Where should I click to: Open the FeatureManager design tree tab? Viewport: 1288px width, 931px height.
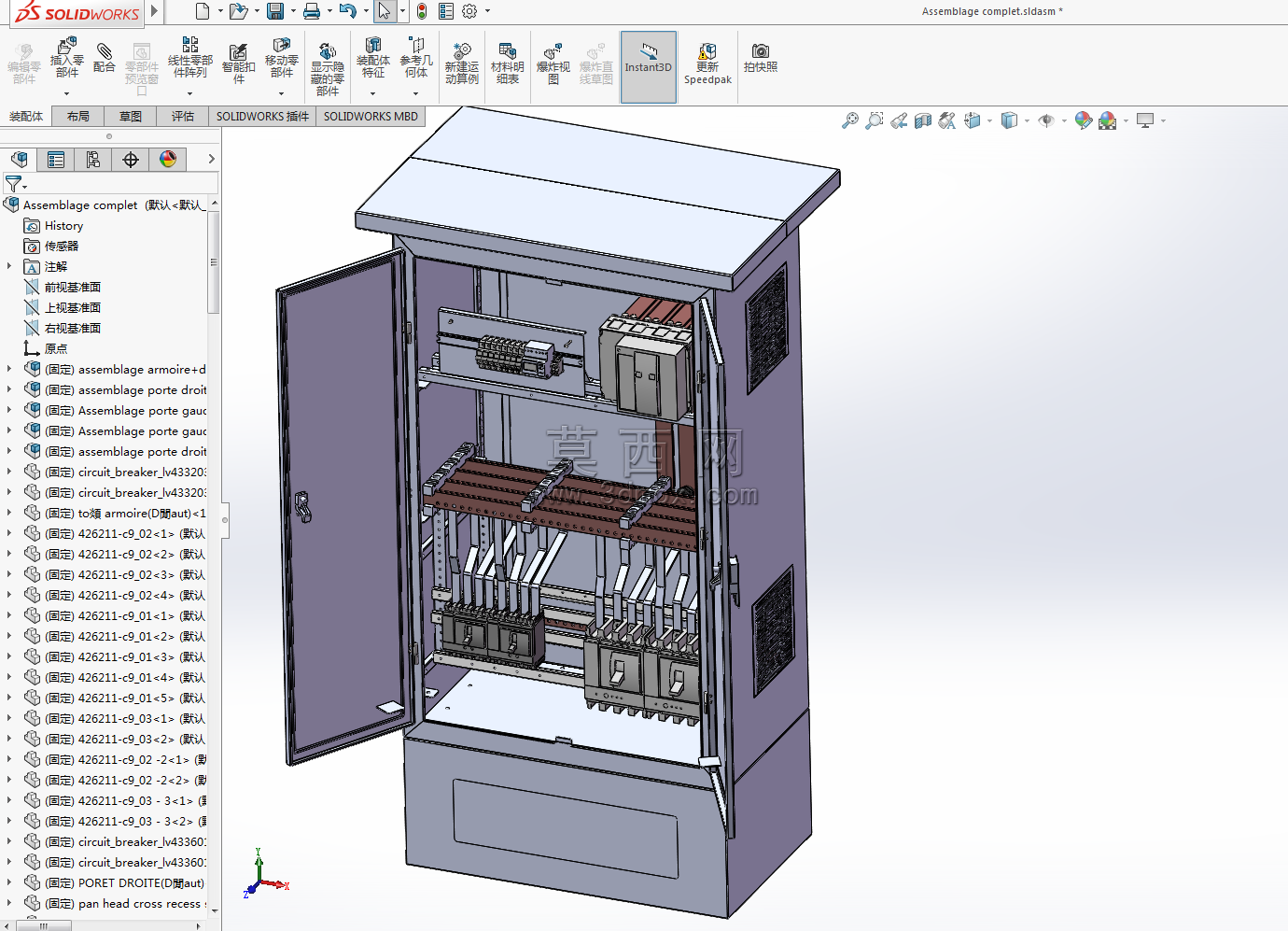click(x=19, y=160)
